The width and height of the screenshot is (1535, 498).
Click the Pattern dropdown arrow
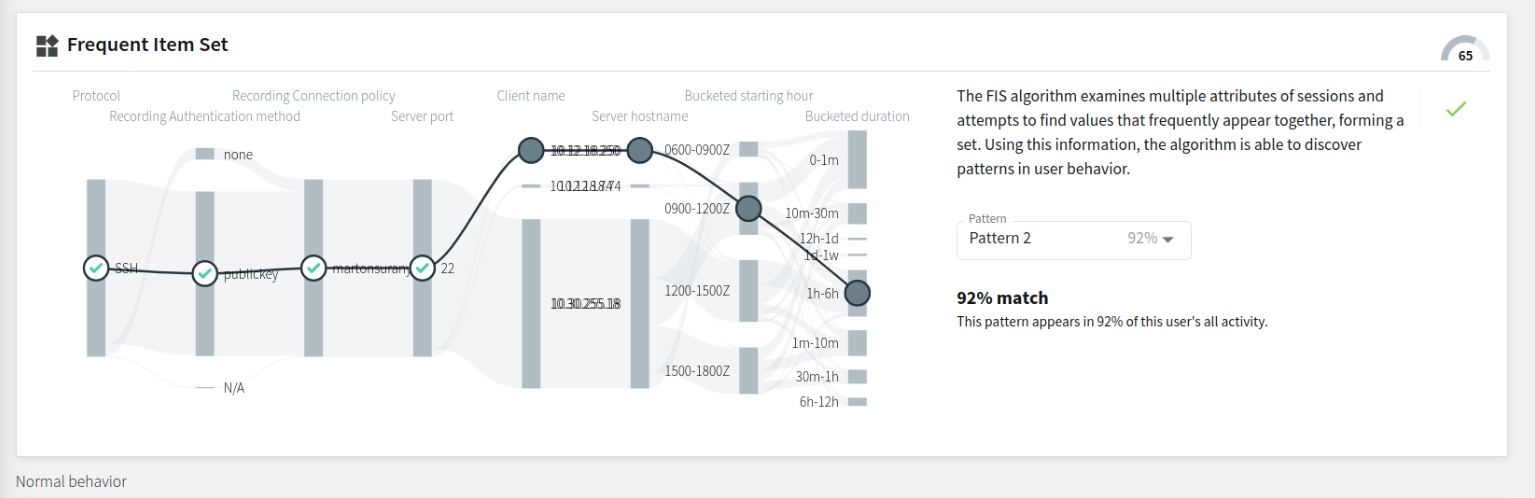pos(1168,239)
